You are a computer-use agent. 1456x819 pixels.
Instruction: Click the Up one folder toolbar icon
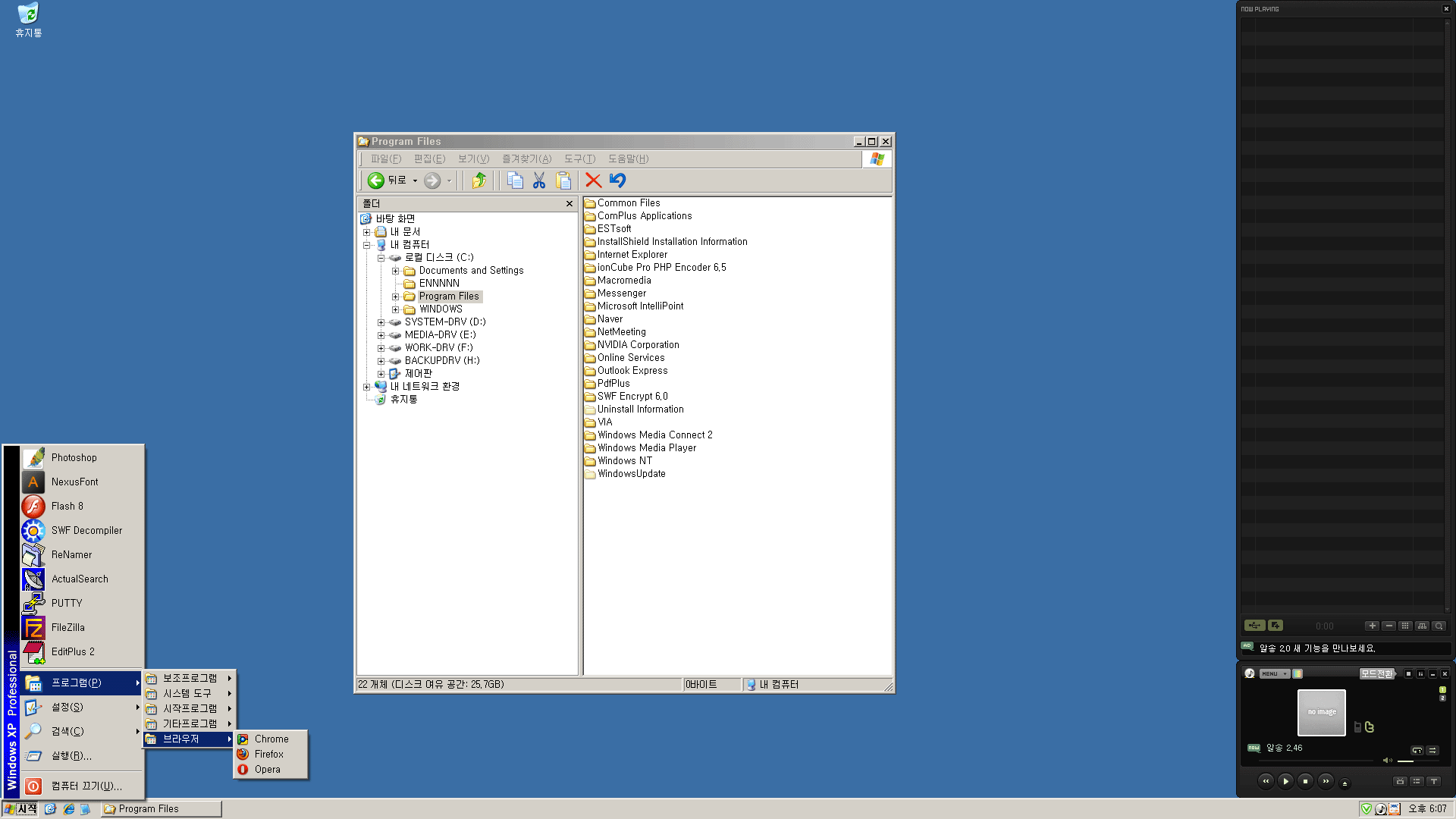coord(479,180)
